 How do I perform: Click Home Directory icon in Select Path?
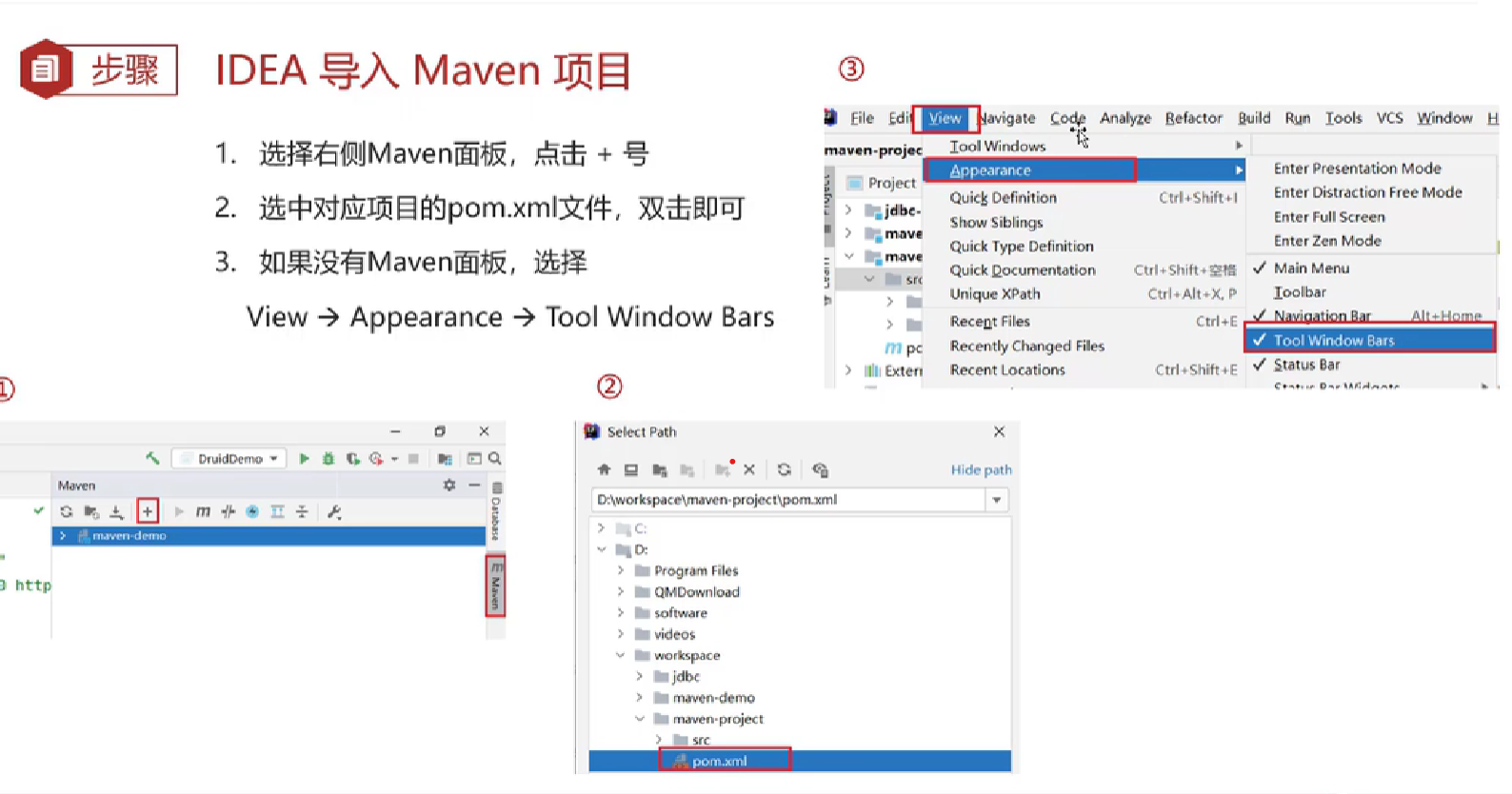[x=604, y=469]
